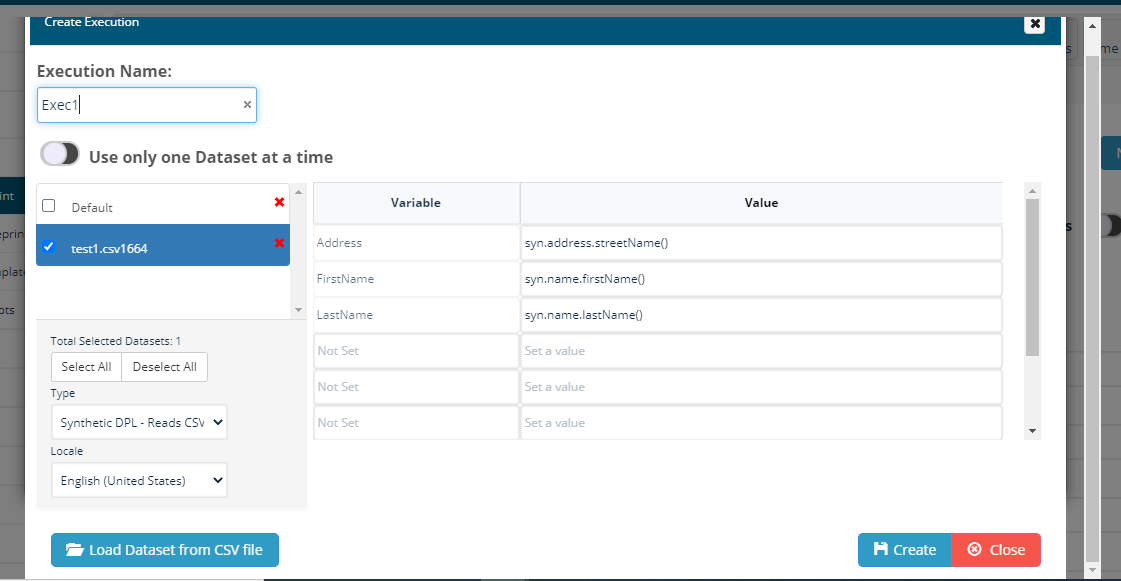Viewport: 1121px width, 581px height.
Task: Click the Select All button
Action: (86, 367)
